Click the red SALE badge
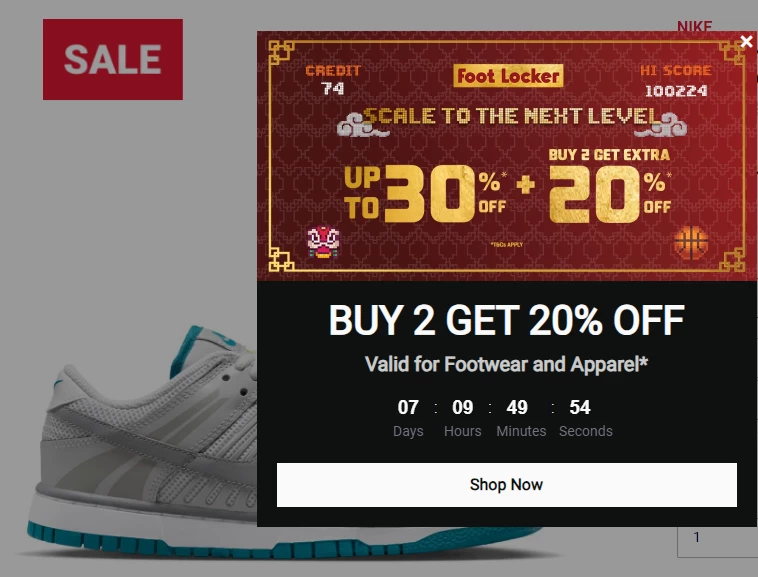This screenshot has width=758, height=577. pos(113,59)
